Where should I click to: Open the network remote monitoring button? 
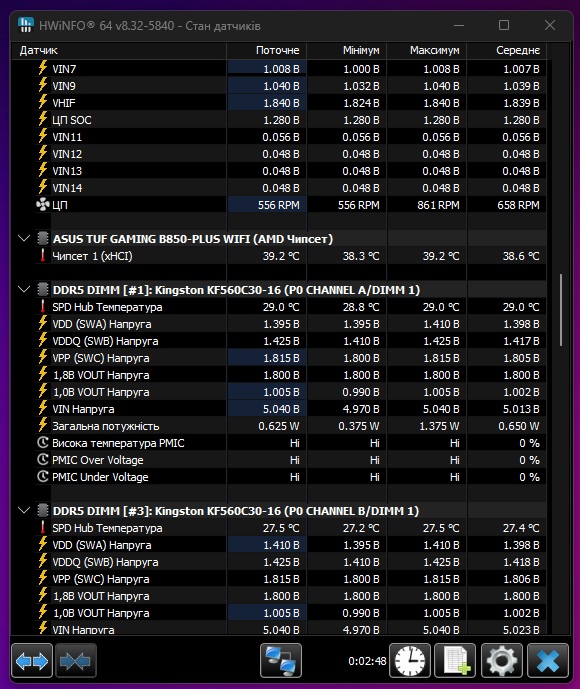pyautogui.click(x=281, y=661)
